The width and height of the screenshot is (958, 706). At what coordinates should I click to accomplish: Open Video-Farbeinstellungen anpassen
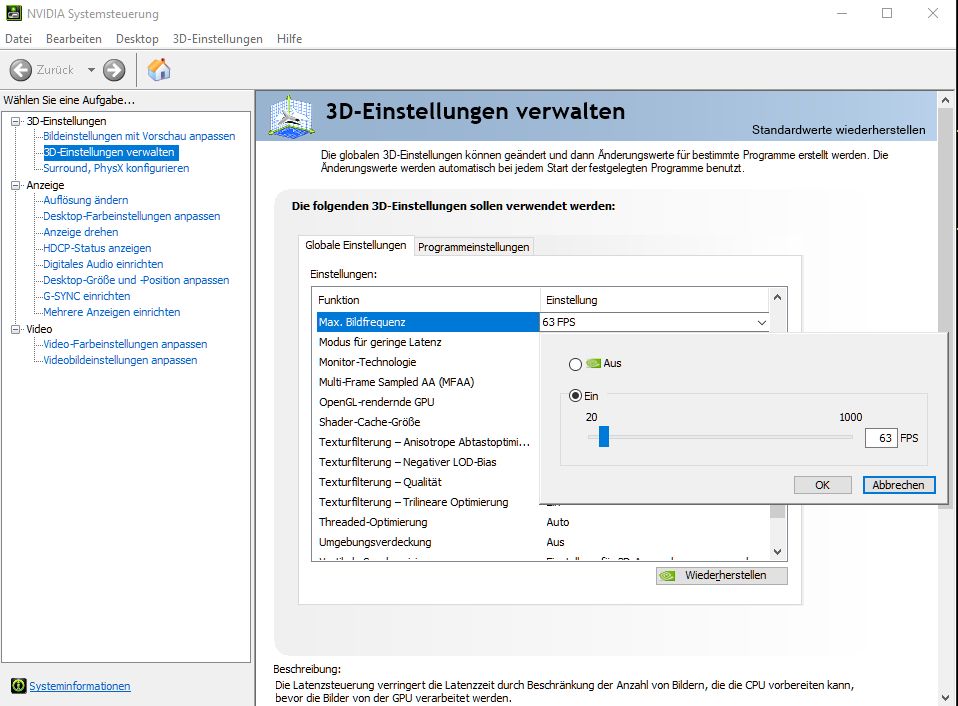click(125, 344)
